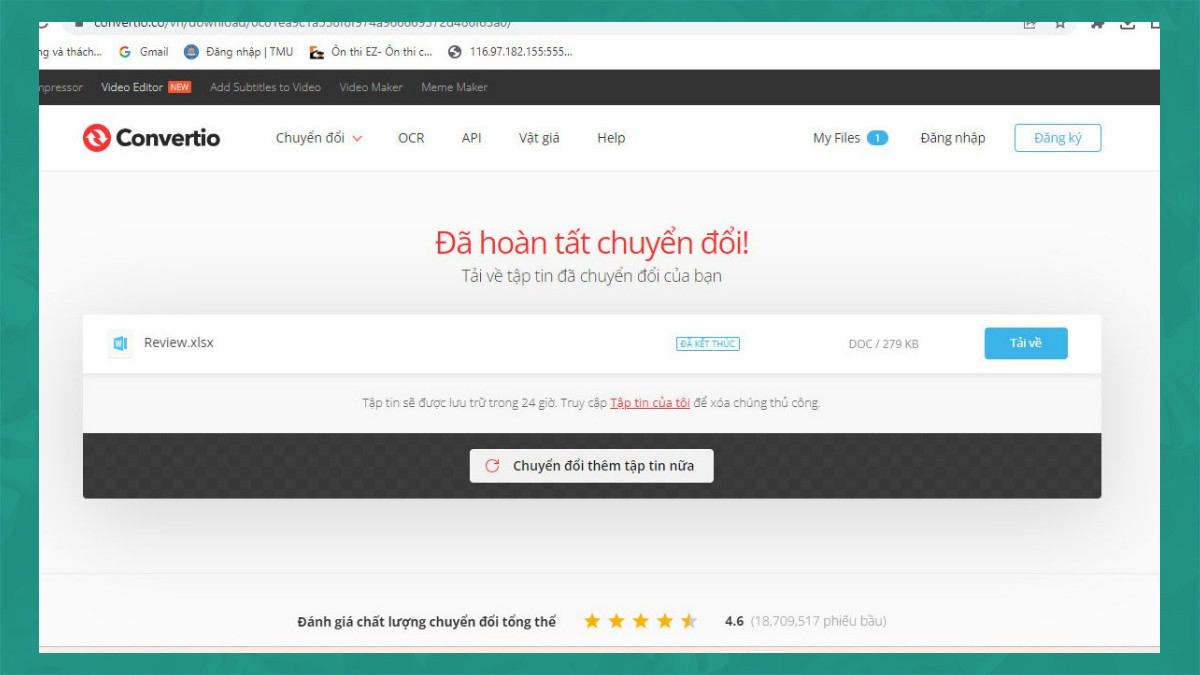
Task: Expand the Chuyển đổi dropdown menu
Action: point(319,138)
